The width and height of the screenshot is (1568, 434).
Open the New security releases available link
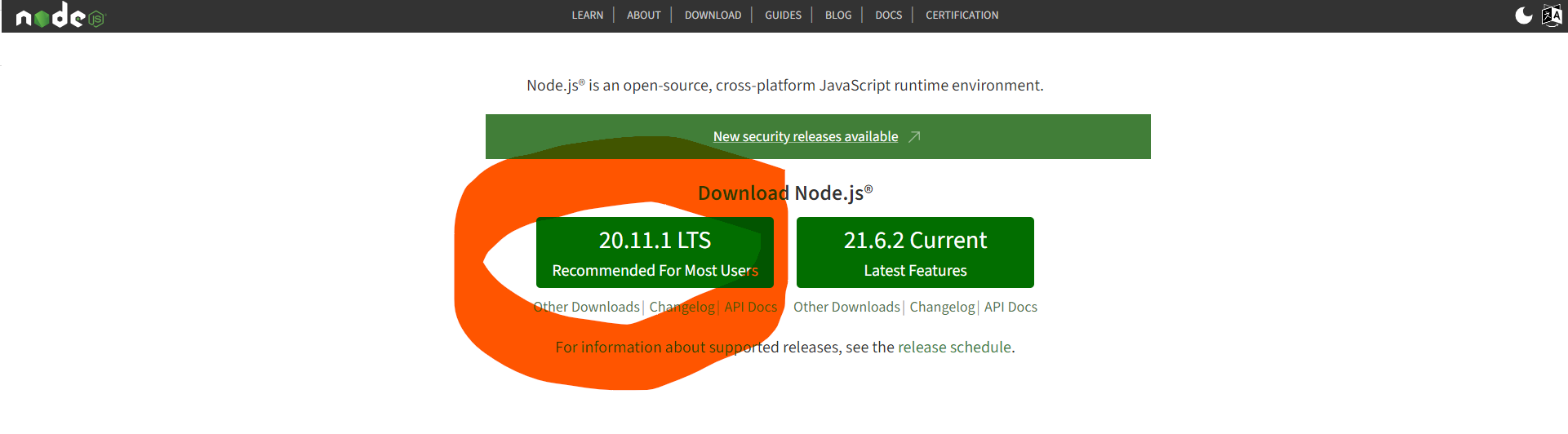[805, 137]
